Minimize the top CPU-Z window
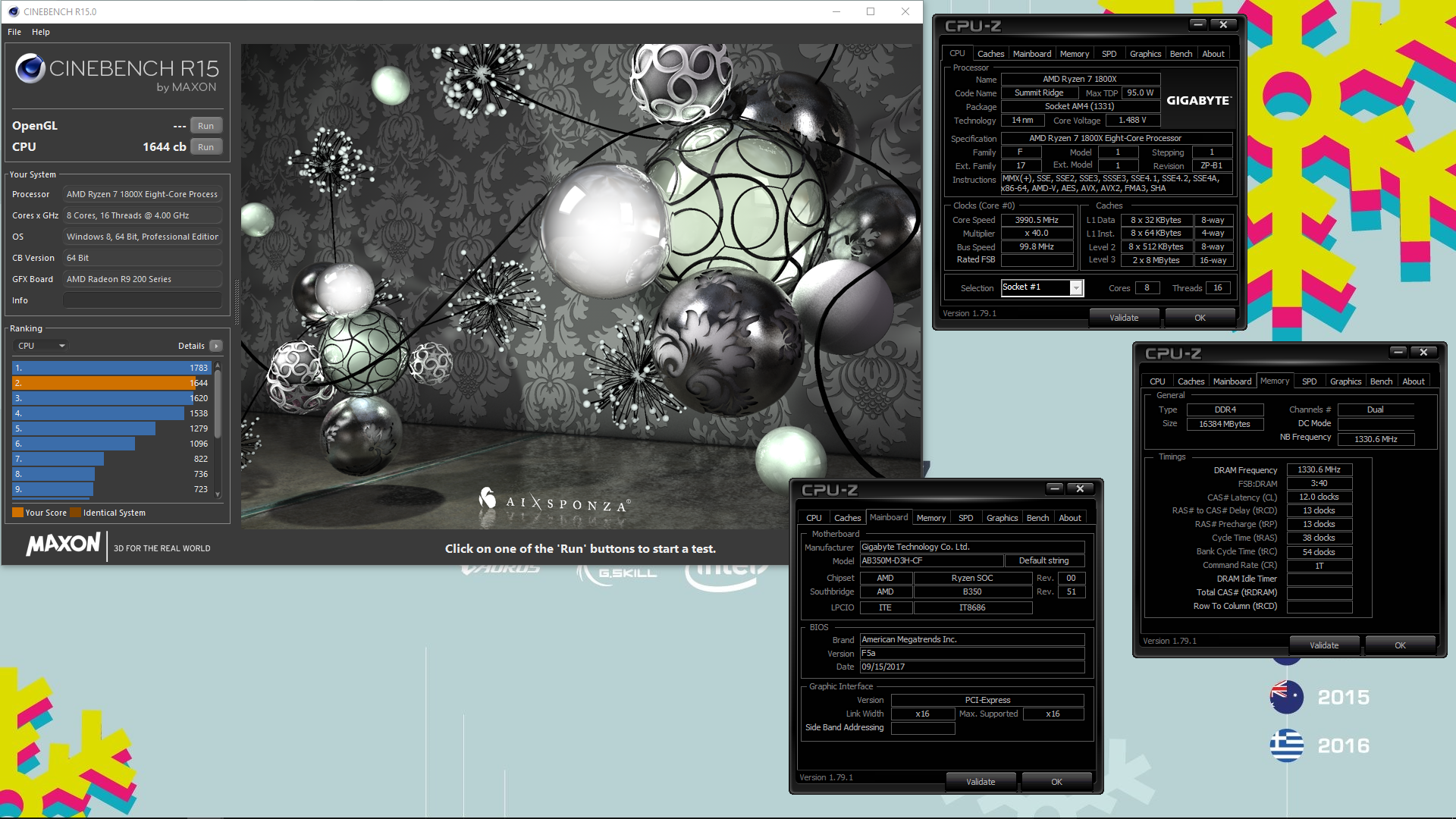This screenshot has width=1456, height=819. coord(1198,24)
